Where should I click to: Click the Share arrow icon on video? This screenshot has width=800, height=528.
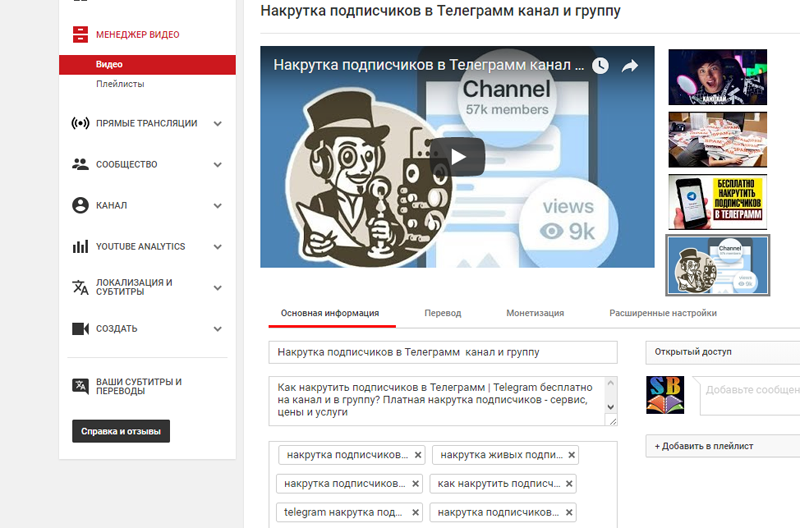630,65
